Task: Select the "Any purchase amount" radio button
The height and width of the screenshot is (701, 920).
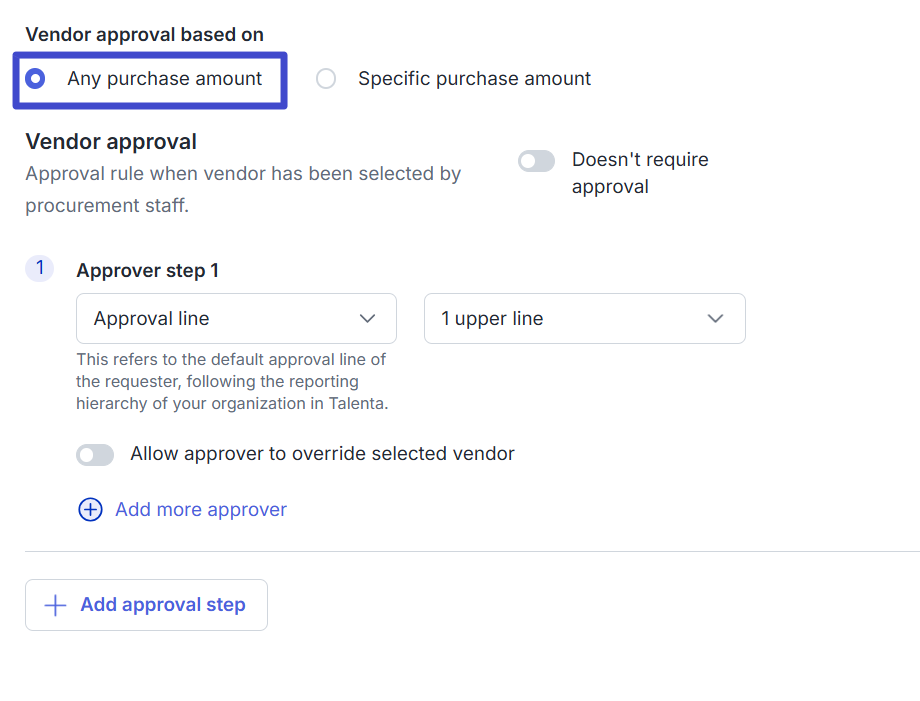Action: (x=36, y=79)
